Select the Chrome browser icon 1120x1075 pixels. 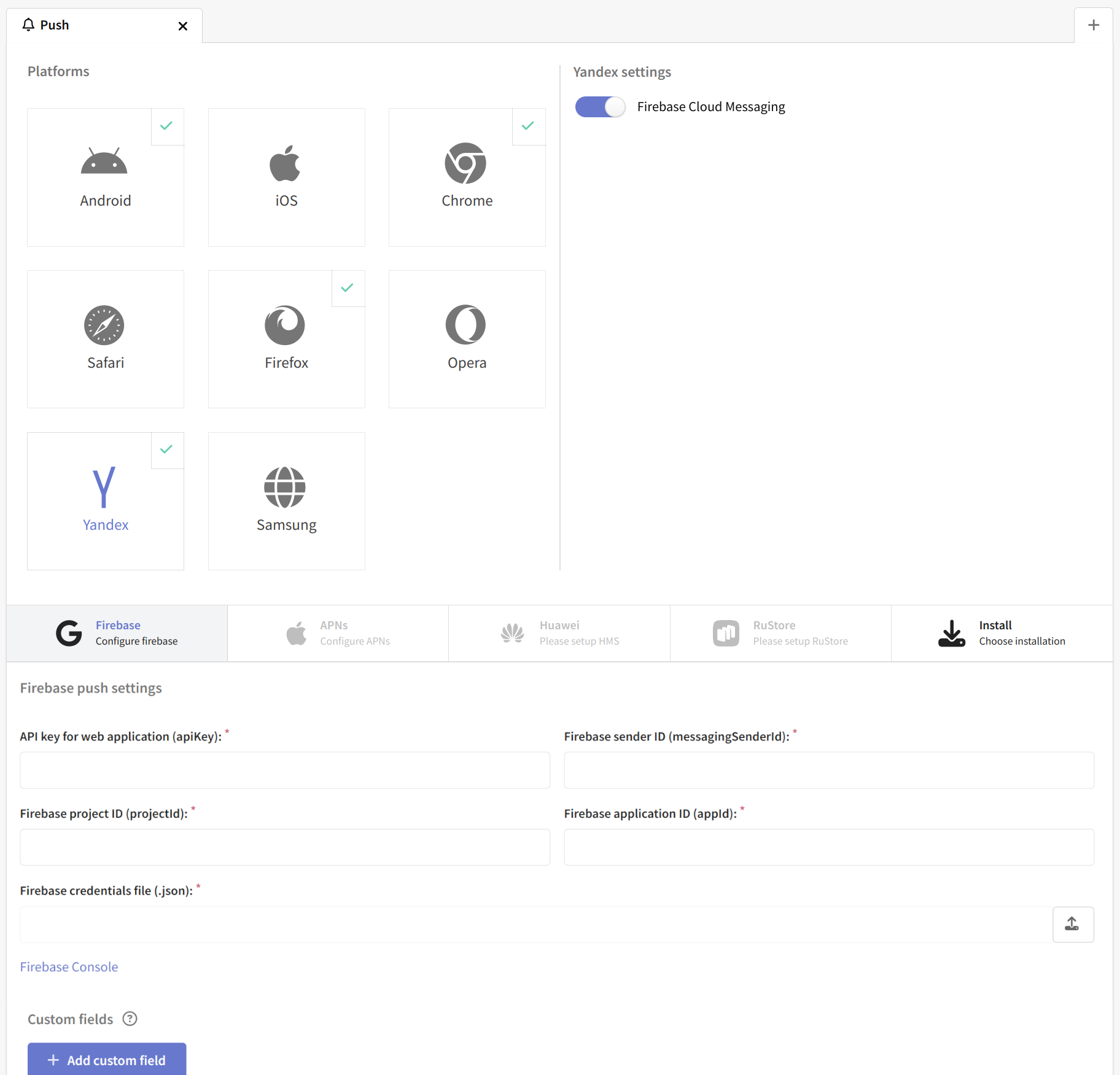[x=465, y=163]
